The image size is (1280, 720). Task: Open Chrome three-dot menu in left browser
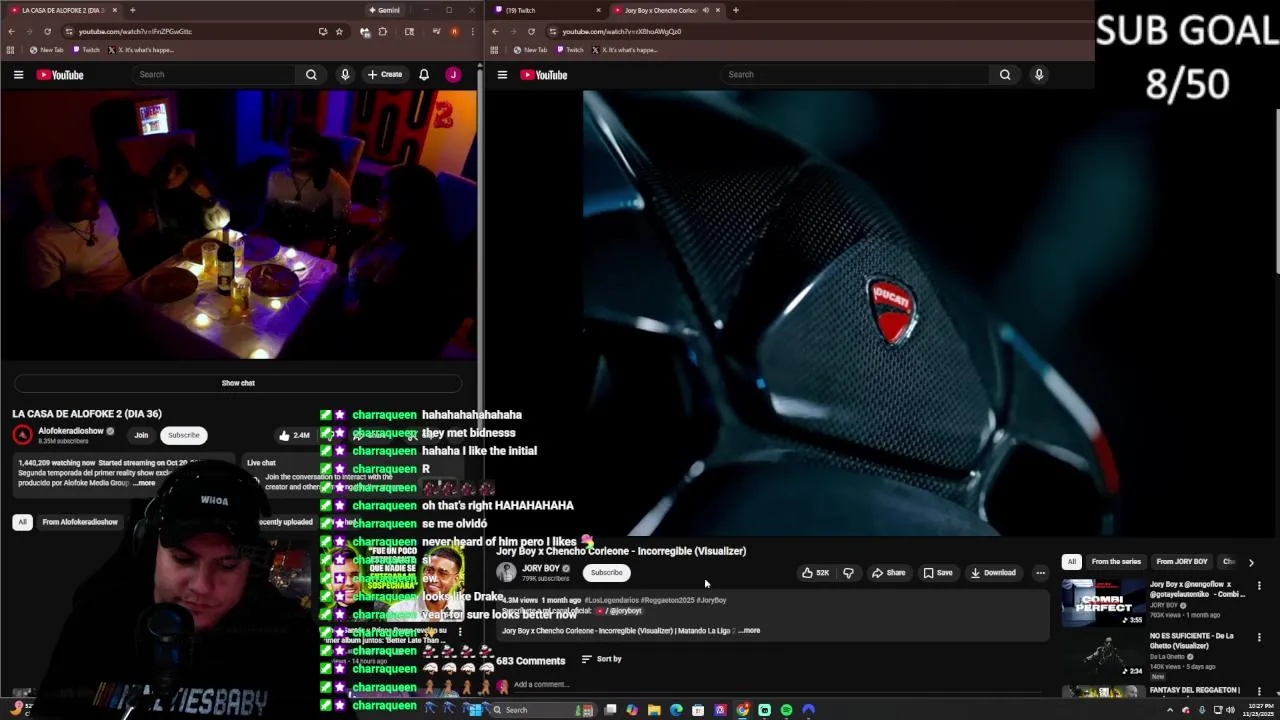[x=472, y=31]
